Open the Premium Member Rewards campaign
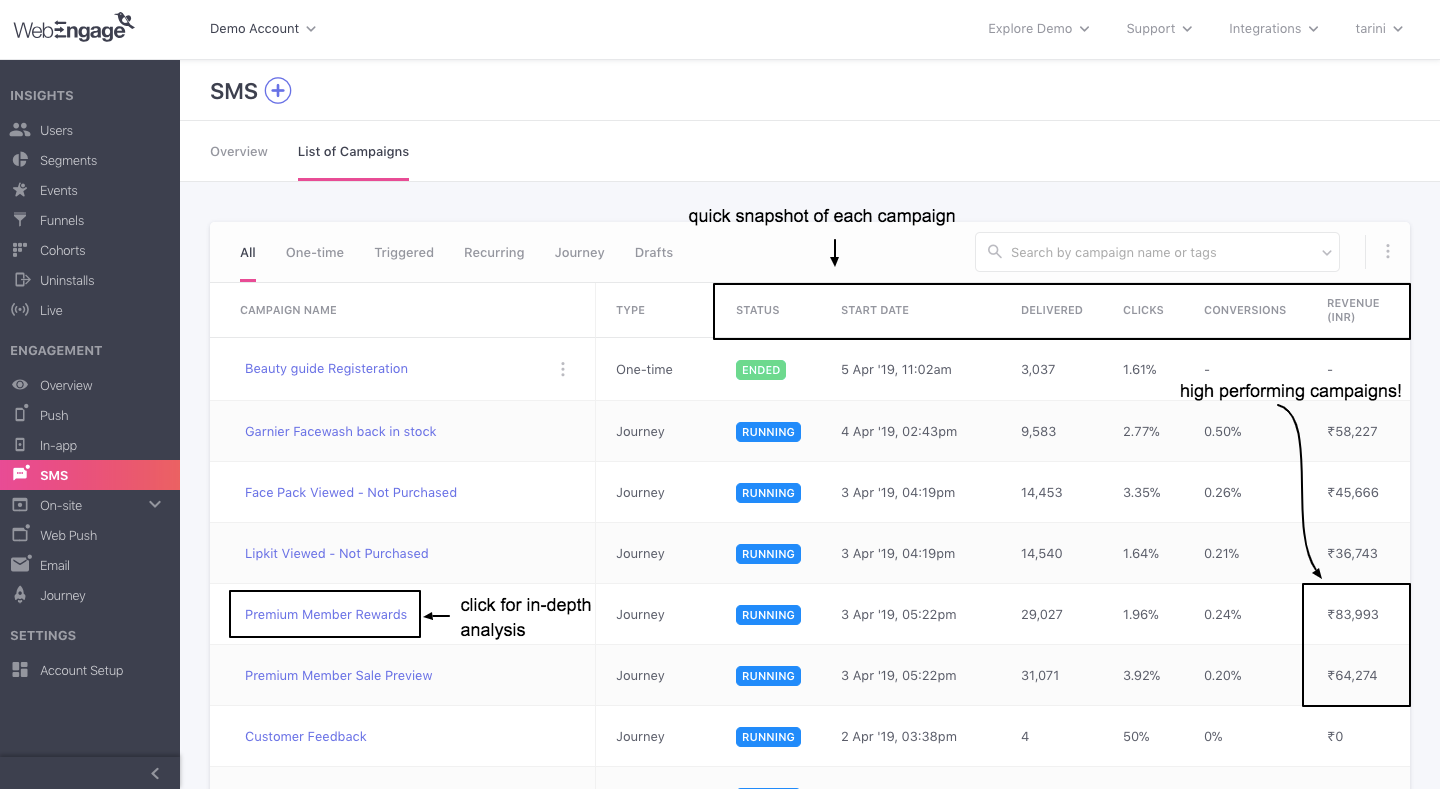The image size is (1440, 789). [x=326, y=614]
